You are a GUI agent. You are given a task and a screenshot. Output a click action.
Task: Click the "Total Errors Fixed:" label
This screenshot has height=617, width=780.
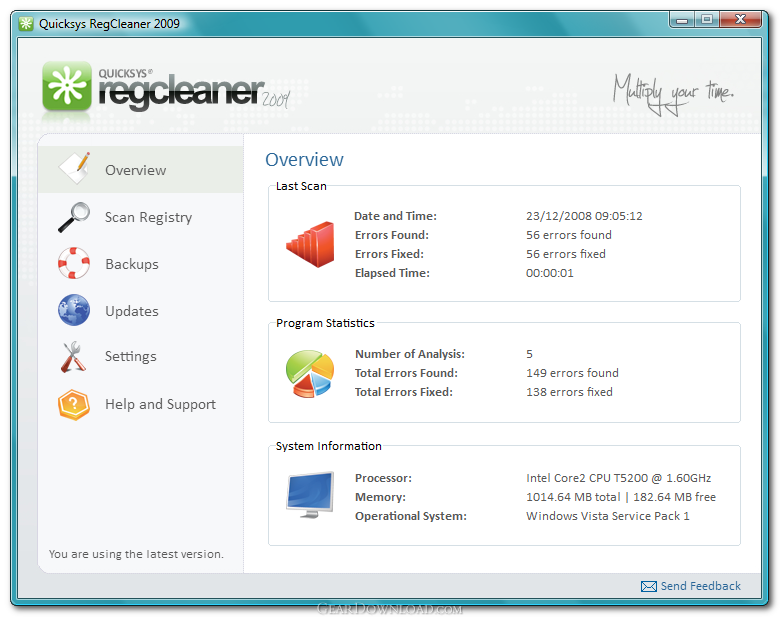click(x=403, y=392)
